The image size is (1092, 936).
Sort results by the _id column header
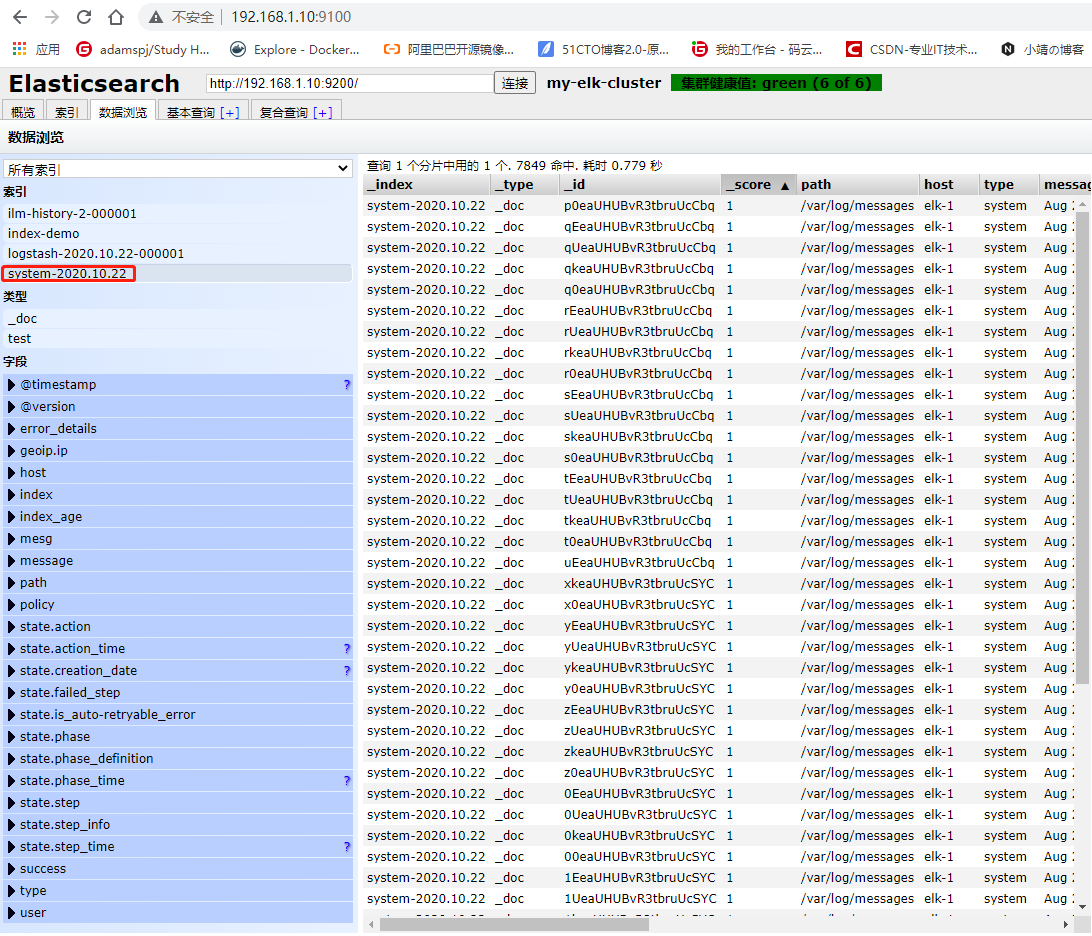[639, 185]
